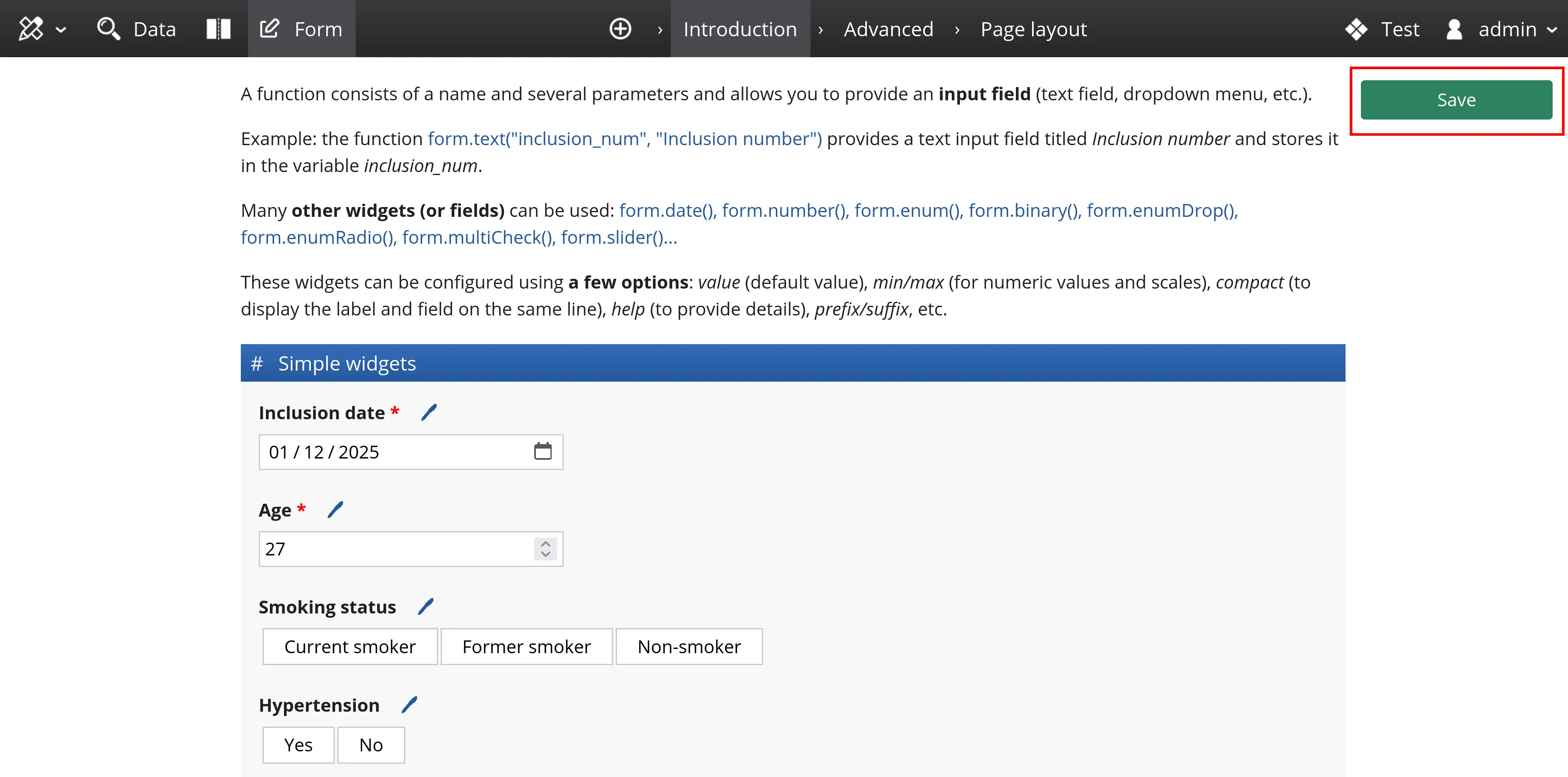Select Current smoker option

point(349,646)
